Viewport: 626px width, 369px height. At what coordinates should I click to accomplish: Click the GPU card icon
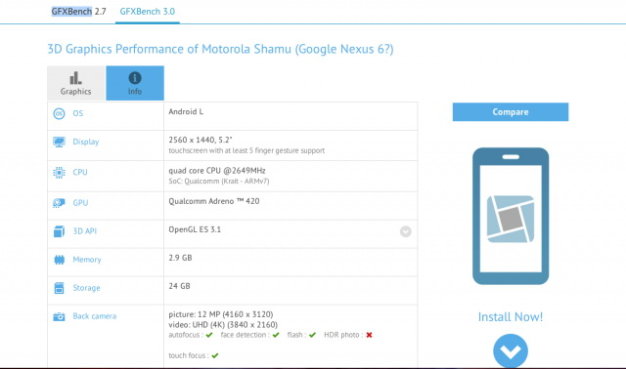pos(59,203)
